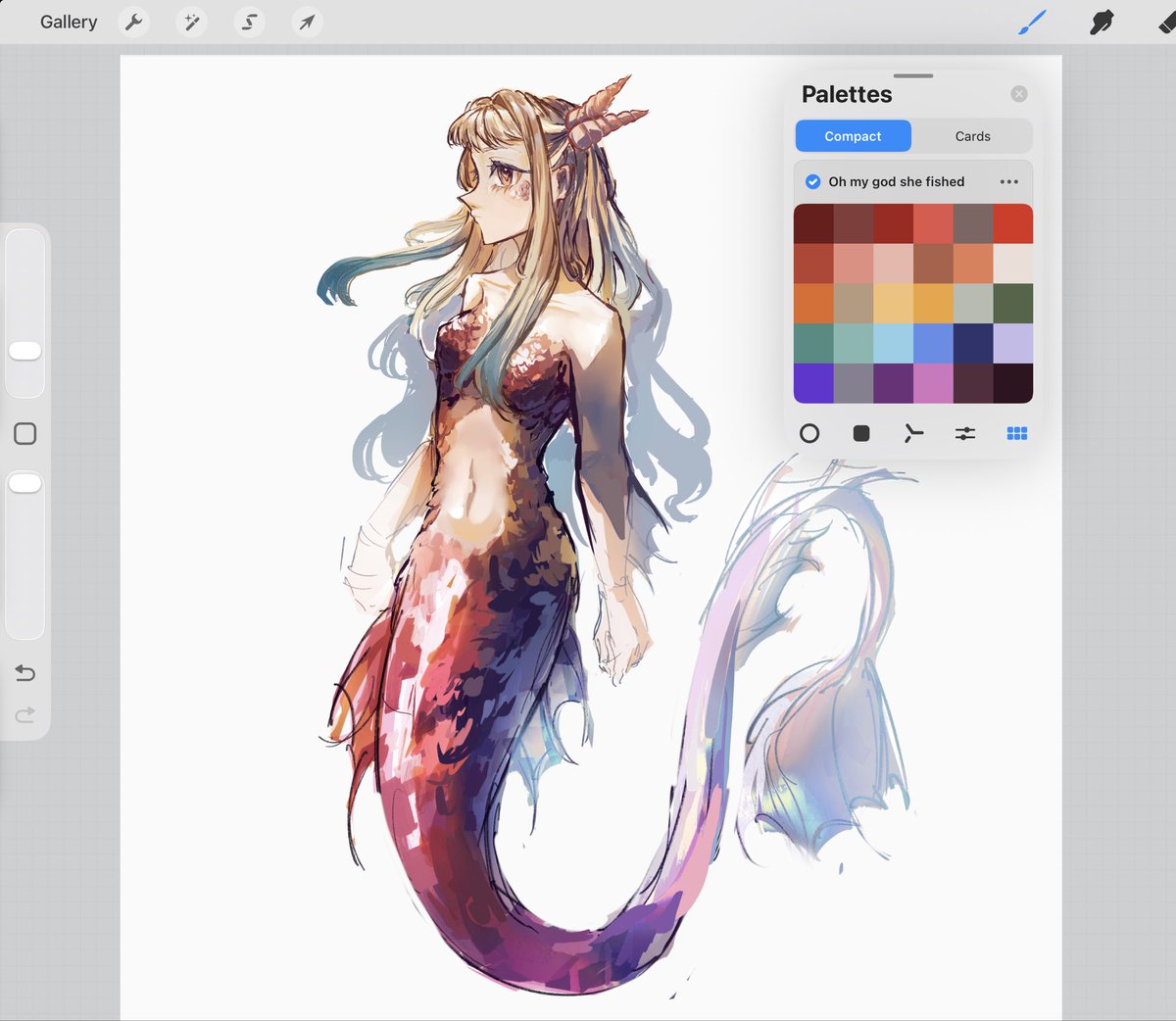Pick the golden amber swatch in third row
Screen dimensions: 1176x1021
[x=933, y=304]
